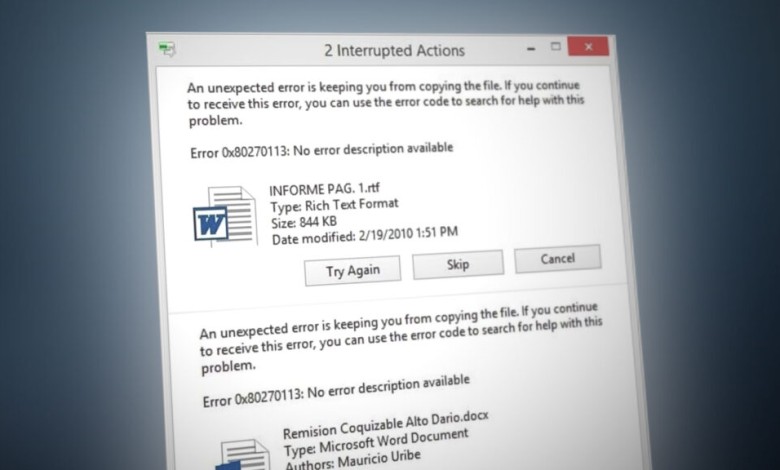This screenshot has width=780, height=470.
Task: Click the Date modified 2/19/2010 line
Action: tap(365, 235)
